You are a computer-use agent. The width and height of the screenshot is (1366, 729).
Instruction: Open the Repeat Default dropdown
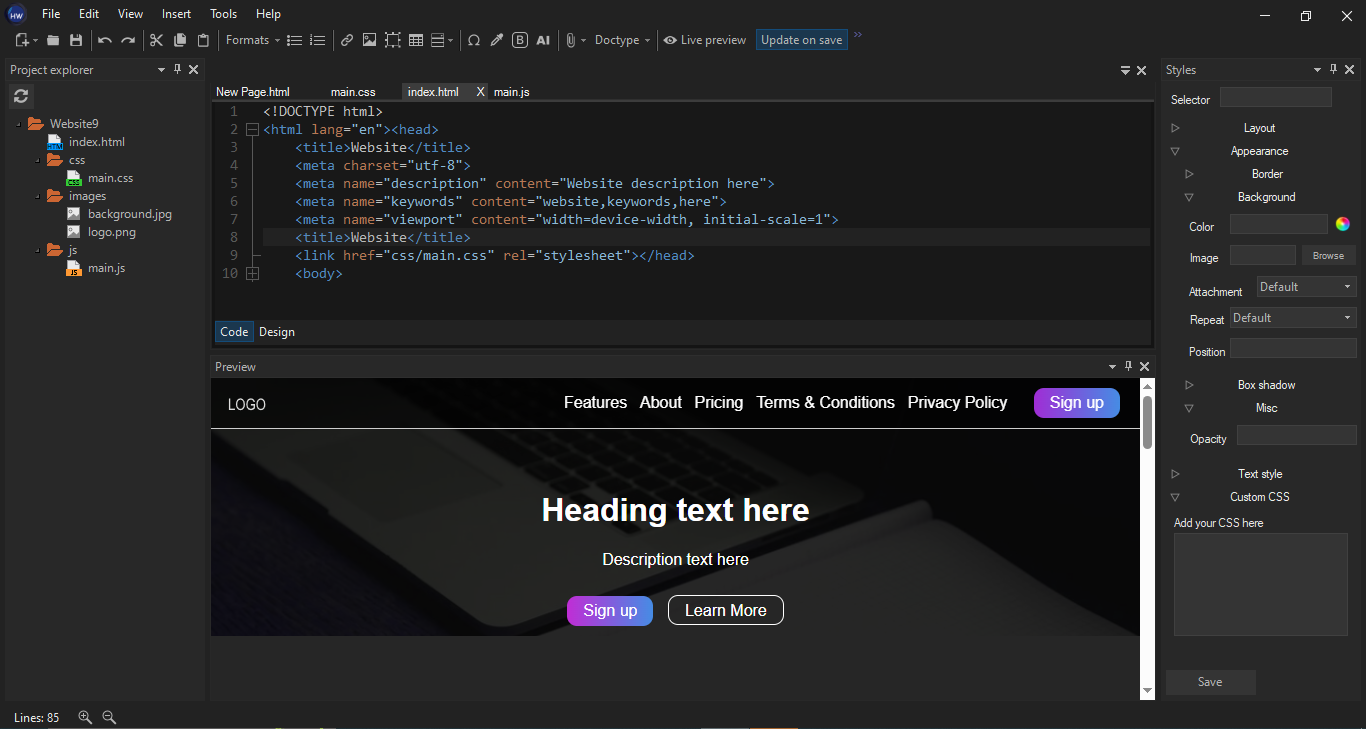[1292, 318]
